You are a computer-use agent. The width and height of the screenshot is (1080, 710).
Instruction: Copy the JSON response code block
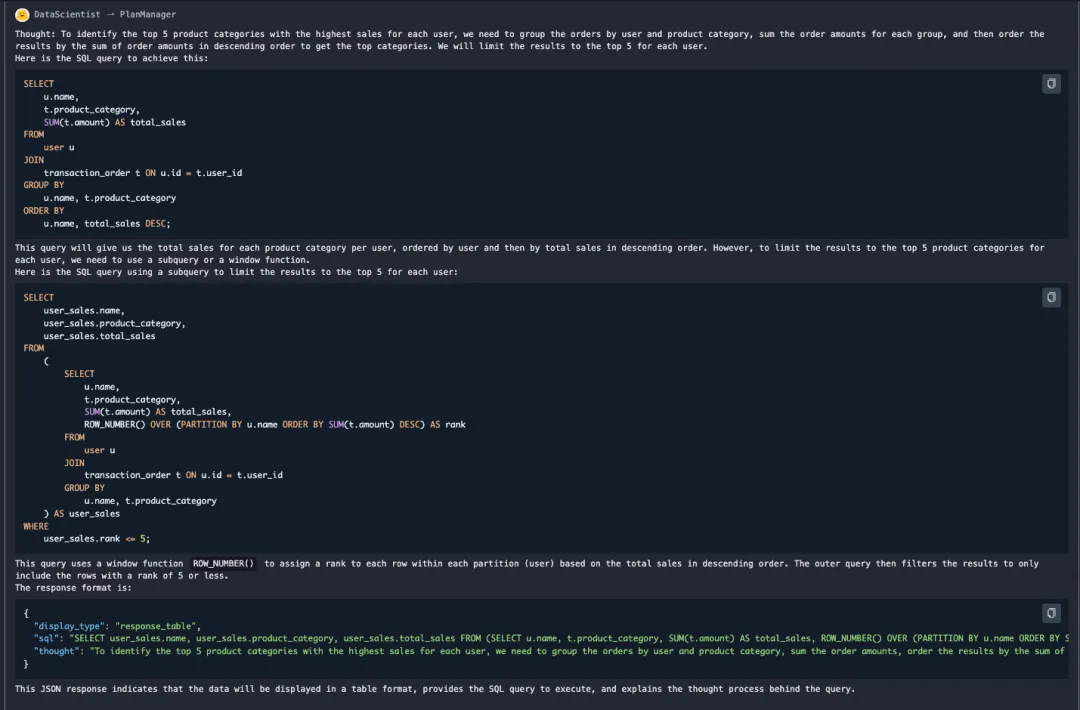point(1050,613)
